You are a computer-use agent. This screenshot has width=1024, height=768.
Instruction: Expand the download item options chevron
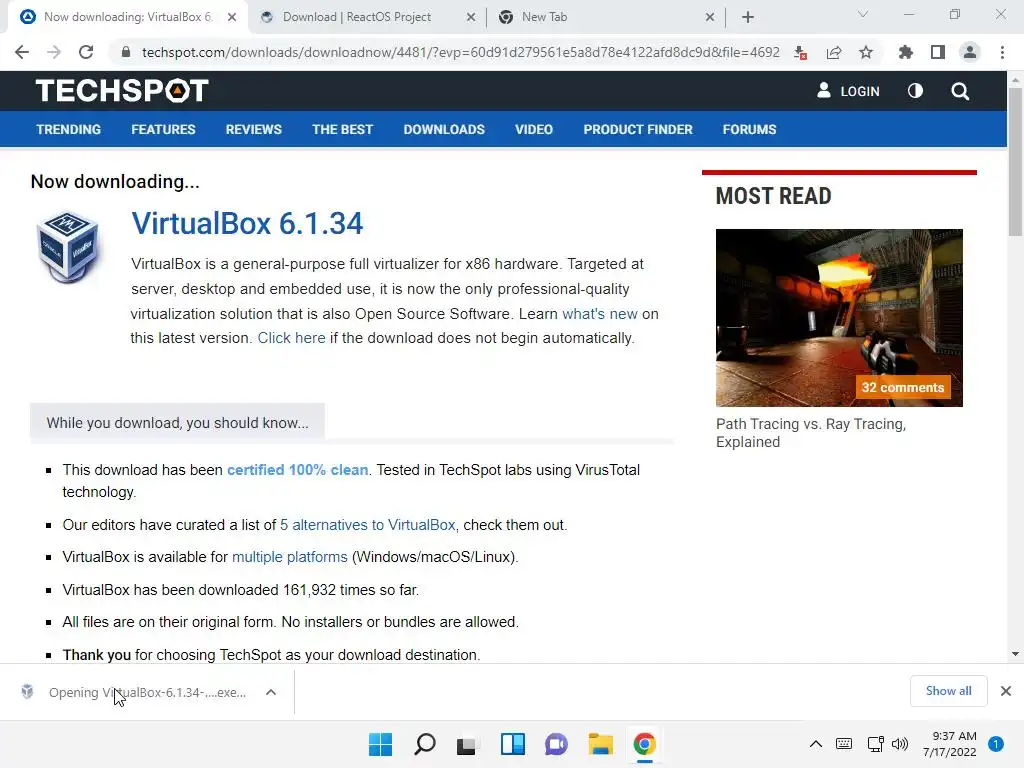point(271,692)
